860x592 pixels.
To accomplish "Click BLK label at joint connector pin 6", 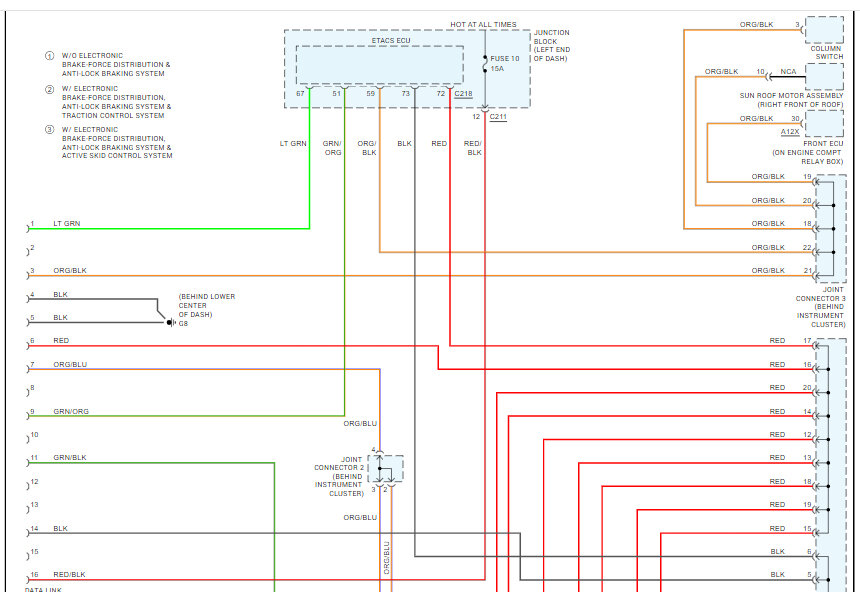I will pos(777,552).
